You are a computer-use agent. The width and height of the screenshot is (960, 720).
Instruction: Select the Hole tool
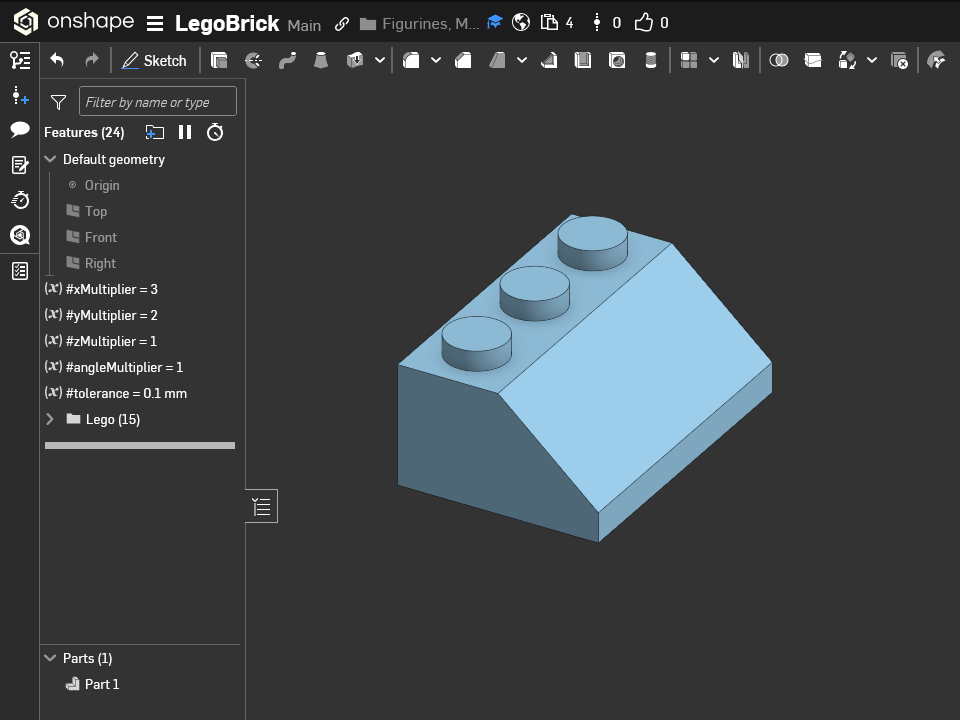(x=617, y=60)
